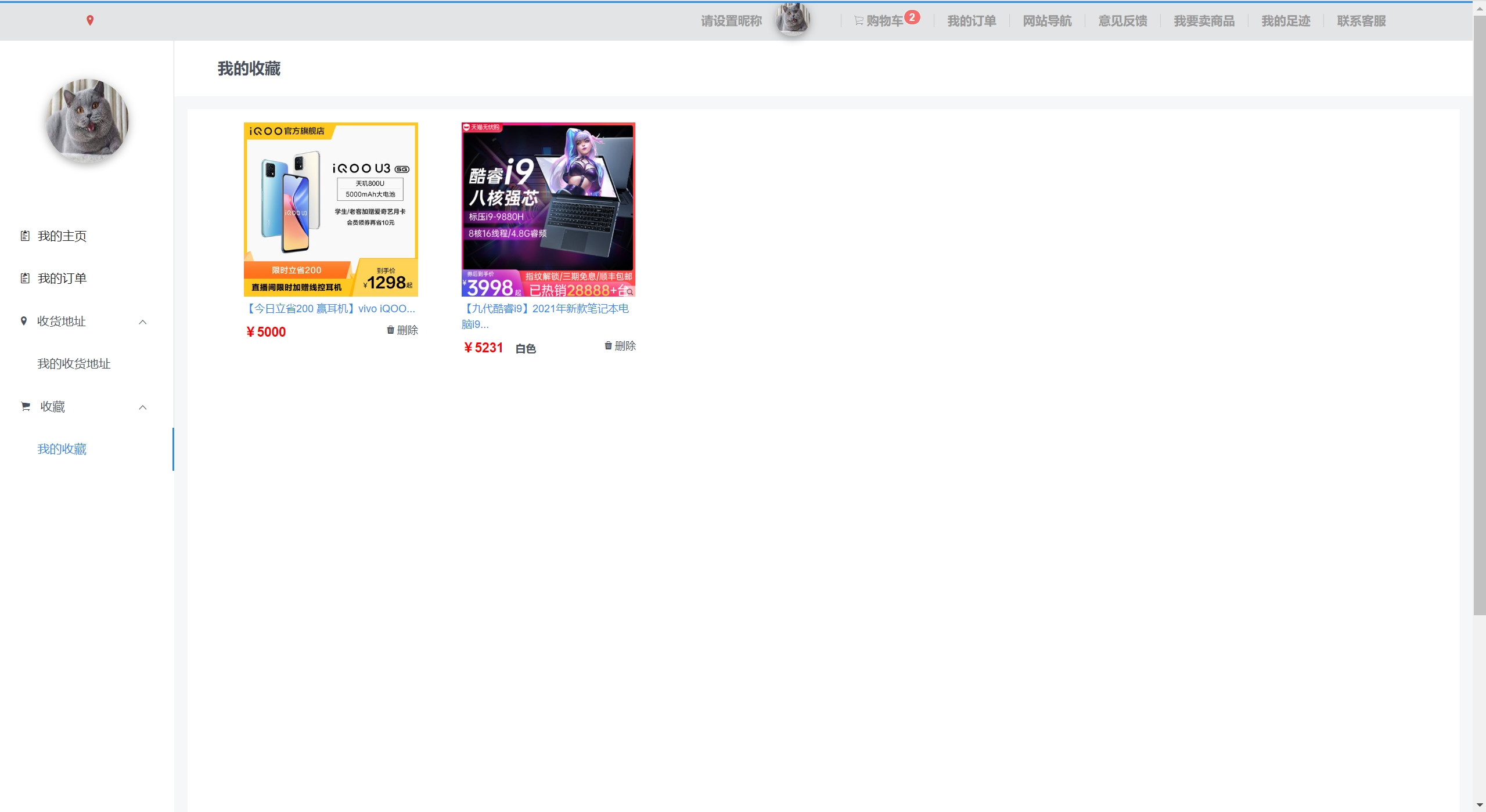
Task: Click 请设置昵称 nickname link
Action: coord(731,21)
